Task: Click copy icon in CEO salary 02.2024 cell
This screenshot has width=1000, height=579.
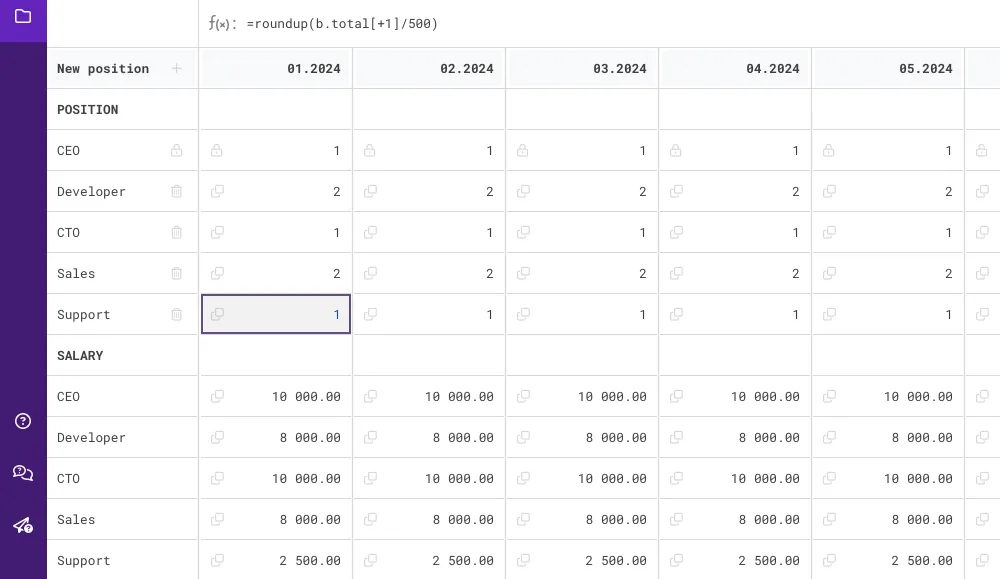Action: 370,397
